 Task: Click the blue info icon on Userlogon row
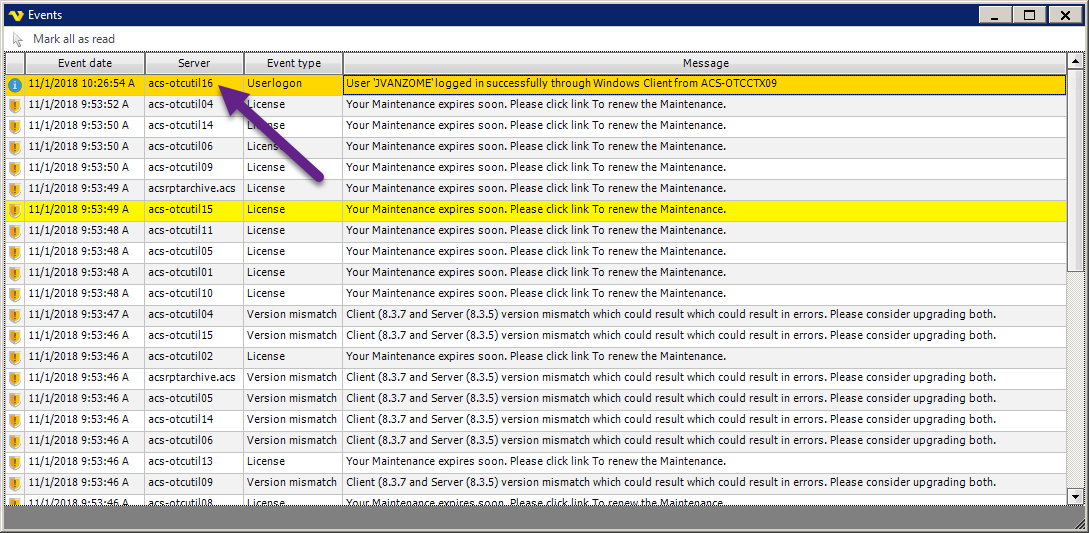click(x=14, y=85)
